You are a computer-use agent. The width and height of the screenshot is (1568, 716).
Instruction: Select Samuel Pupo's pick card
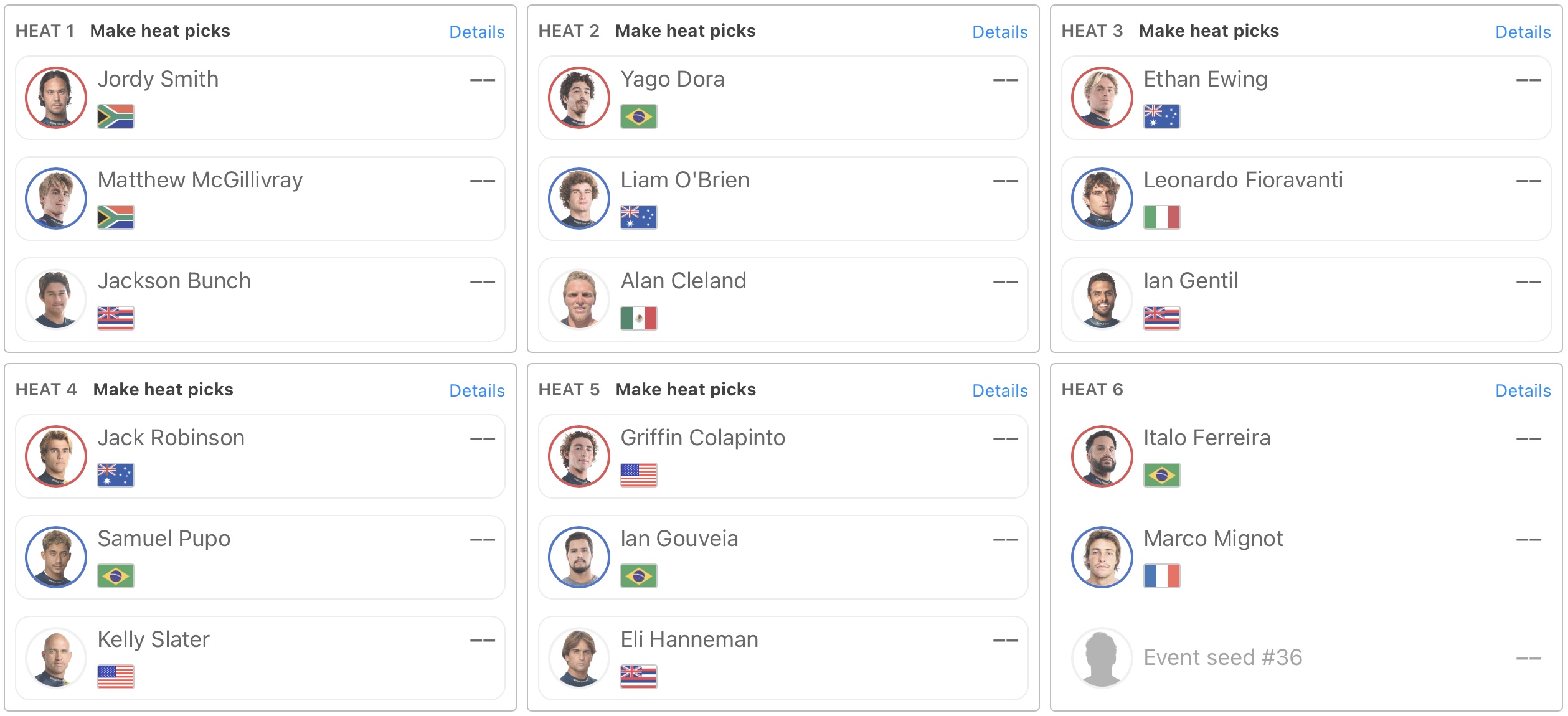[x=260, y=557]
